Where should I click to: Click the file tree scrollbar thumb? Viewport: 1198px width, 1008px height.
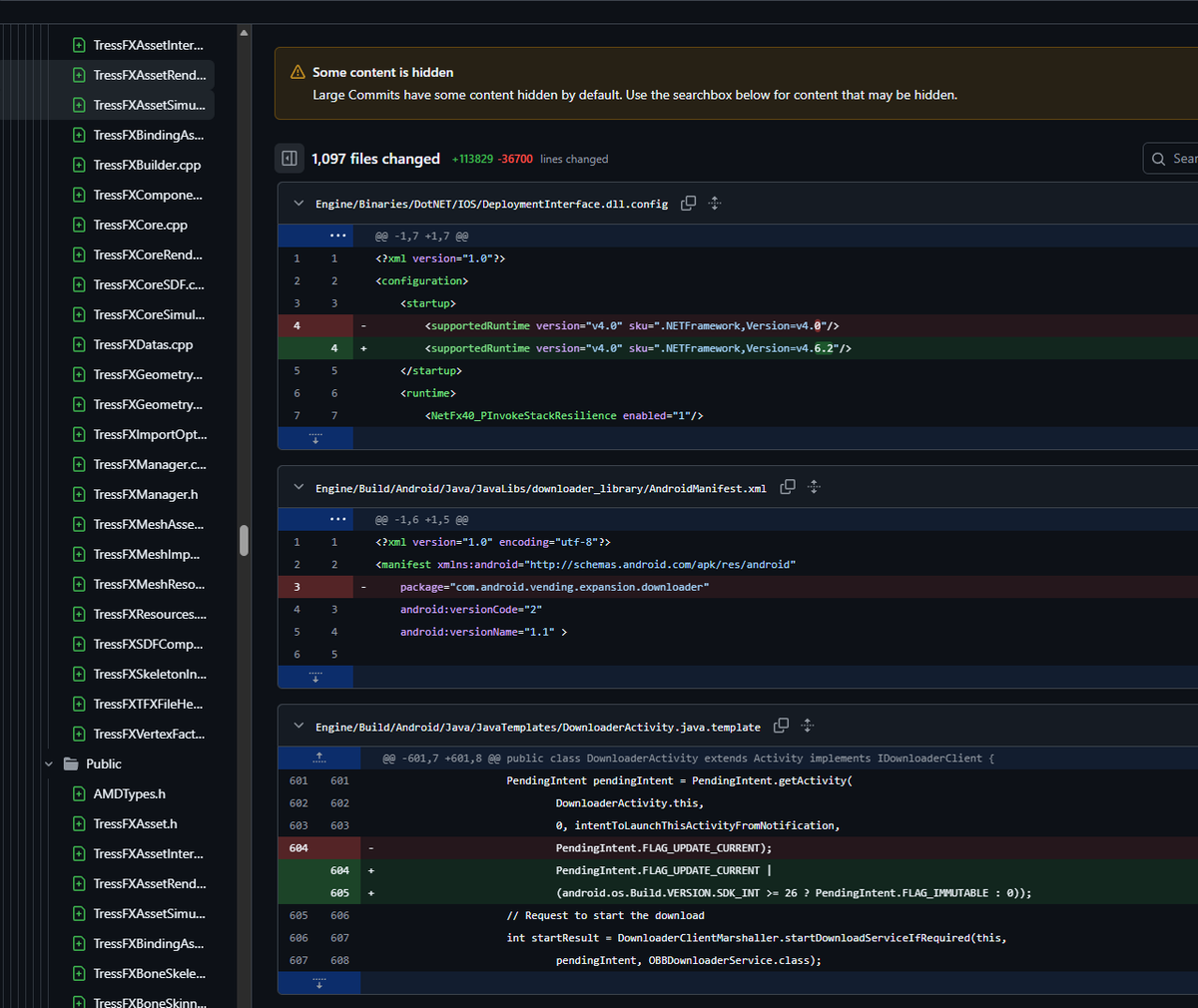244,540
